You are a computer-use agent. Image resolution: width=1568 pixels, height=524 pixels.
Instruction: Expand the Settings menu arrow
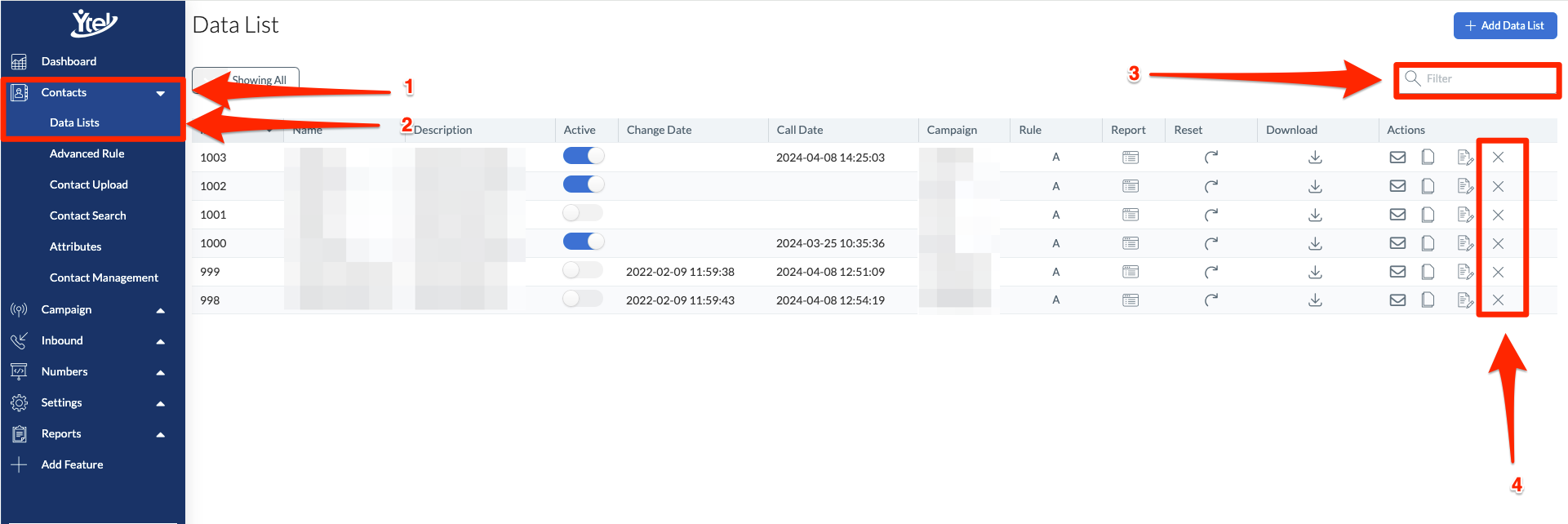pos(161,403)
